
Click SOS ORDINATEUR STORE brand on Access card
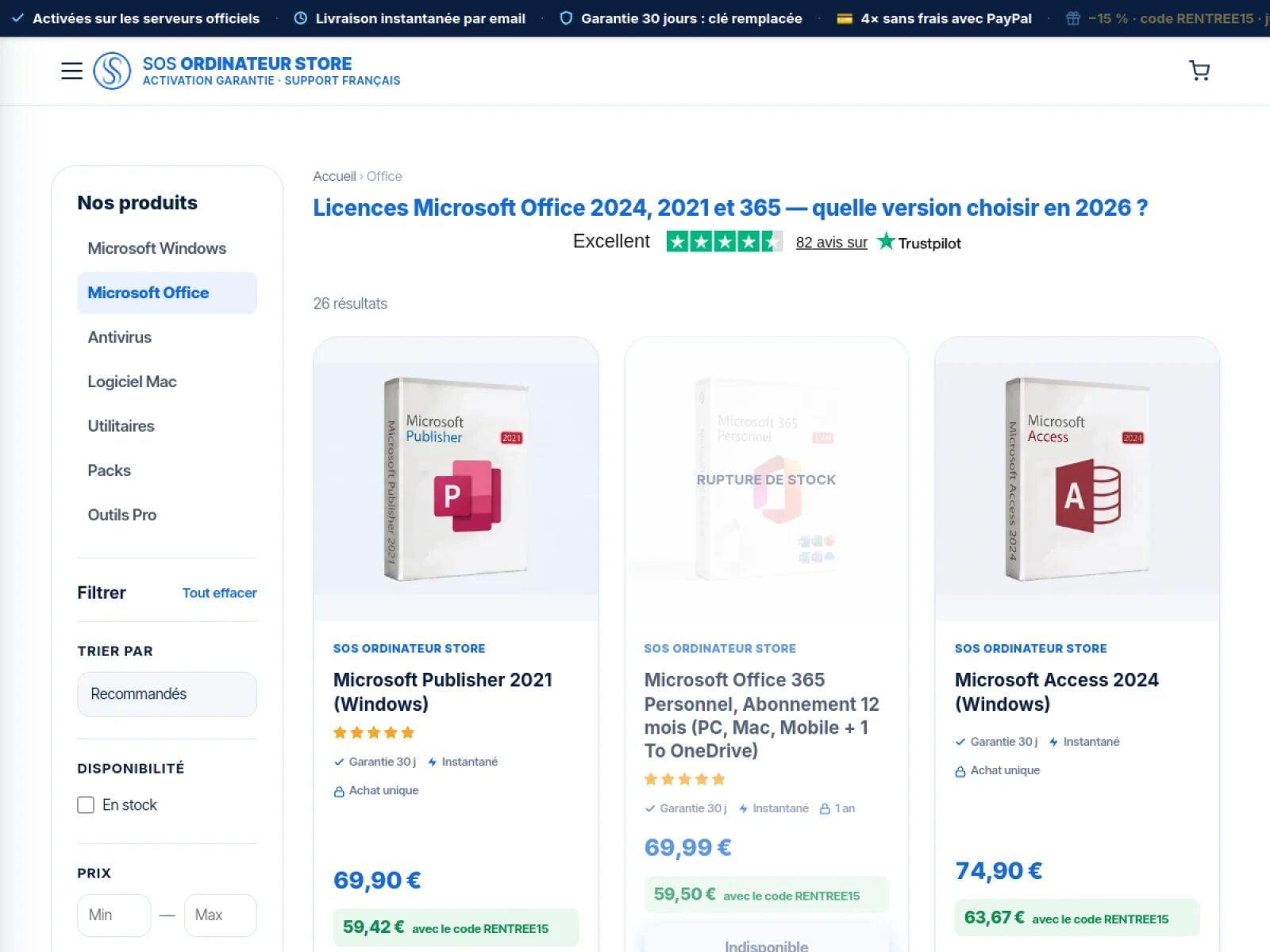pyautogui.click(x=1030, y=648)
